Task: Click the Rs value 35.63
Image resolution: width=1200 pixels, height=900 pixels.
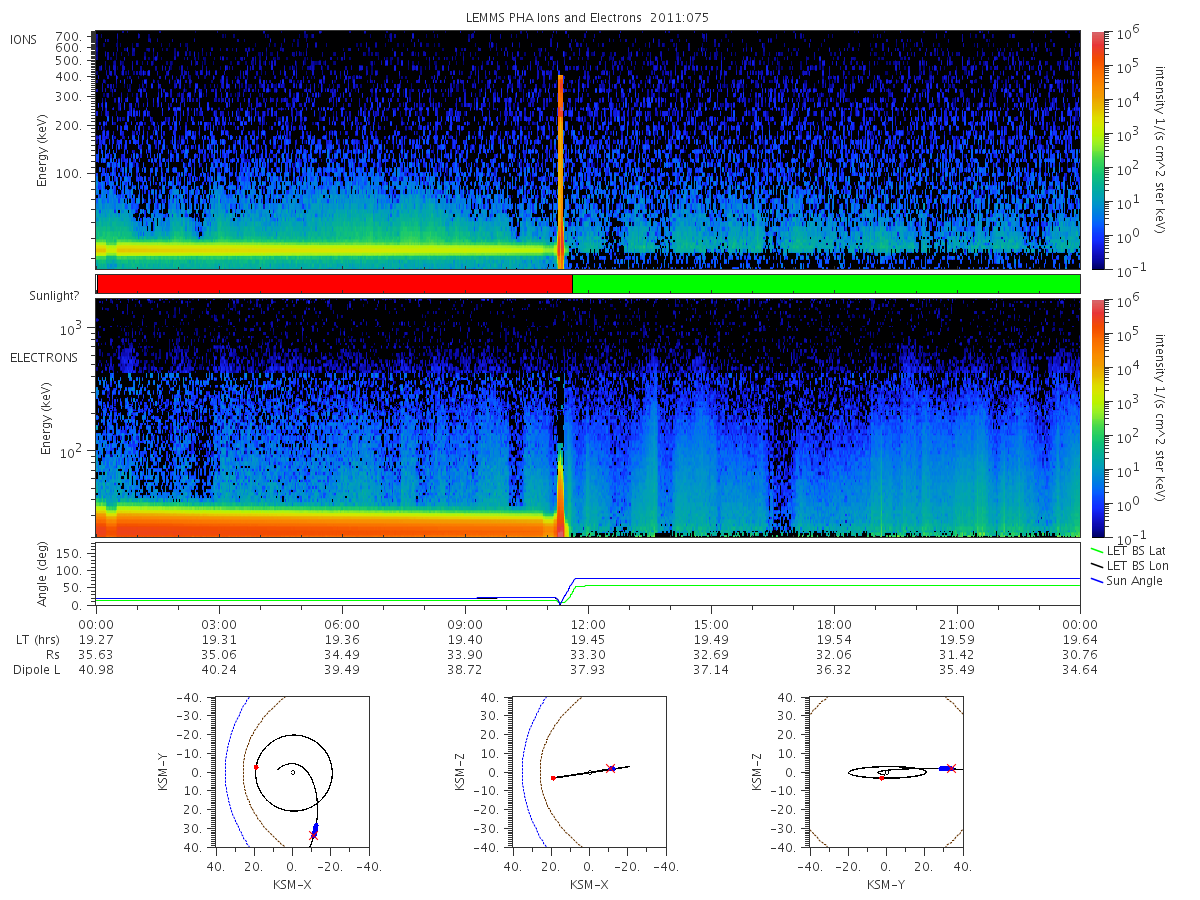Action: click(96, 655)
